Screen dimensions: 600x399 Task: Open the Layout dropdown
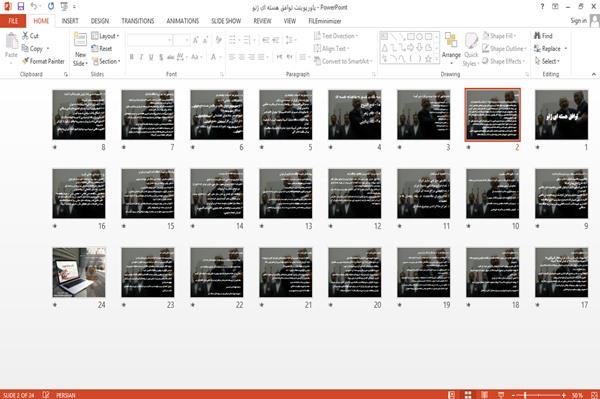105,36
